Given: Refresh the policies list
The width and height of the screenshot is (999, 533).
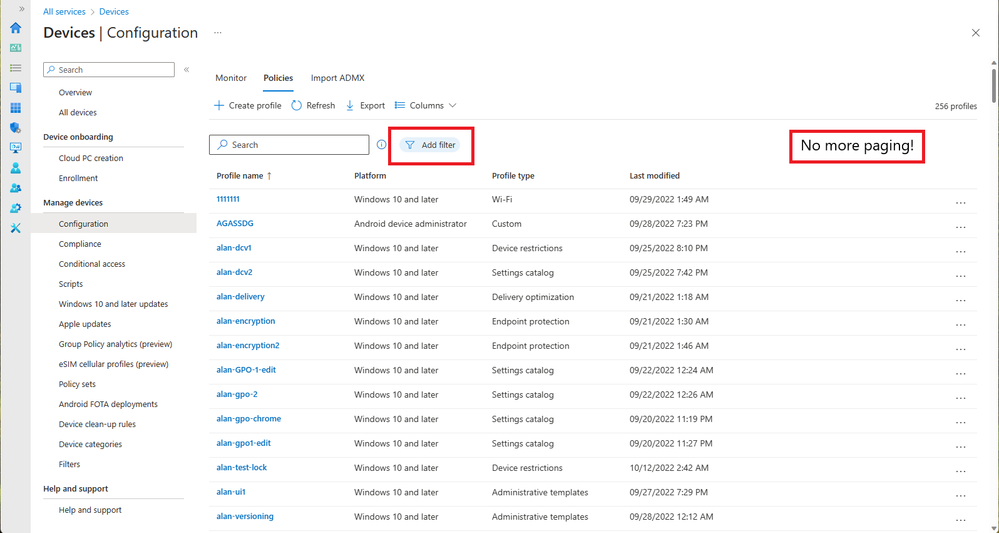Looking at the screenshot, I should tap(313, 106).
